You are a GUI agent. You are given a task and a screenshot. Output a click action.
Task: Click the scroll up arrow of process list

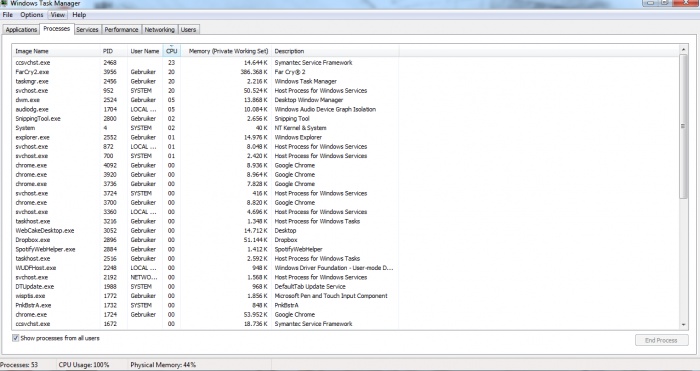pyautogui.click(x=683, y=49)
